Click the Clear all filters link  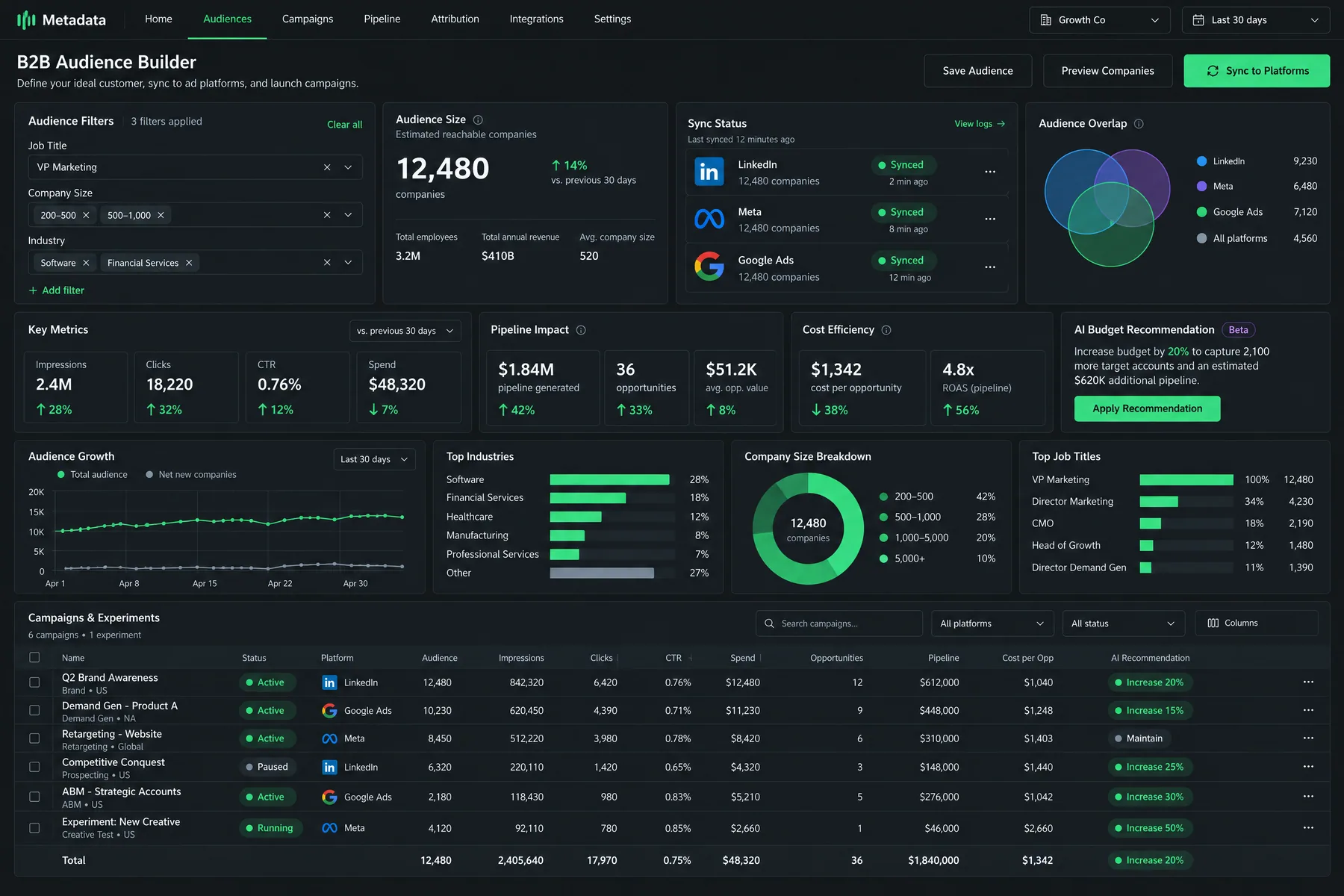pyautogui.click(x=345, y=125)
